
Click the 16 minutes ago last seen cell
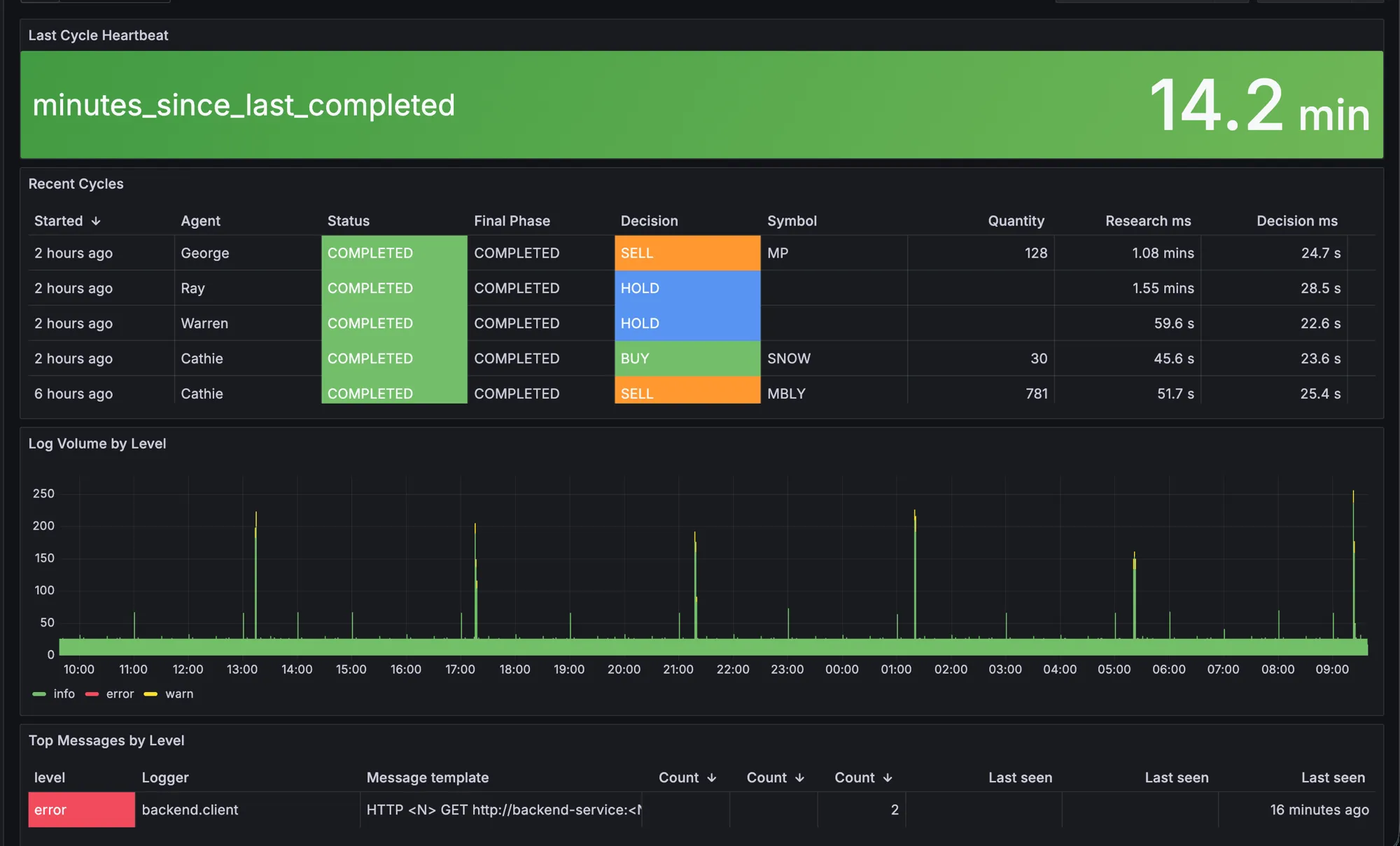click(1296, 810)
